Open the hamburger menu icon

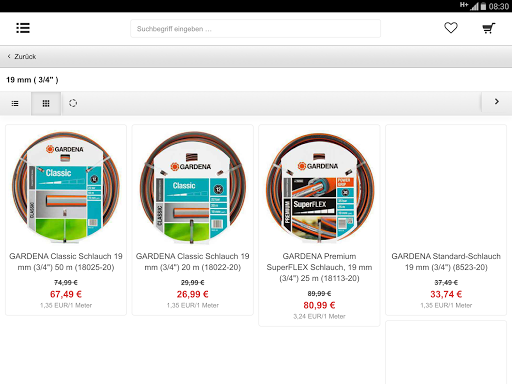[x=23, y=28]
